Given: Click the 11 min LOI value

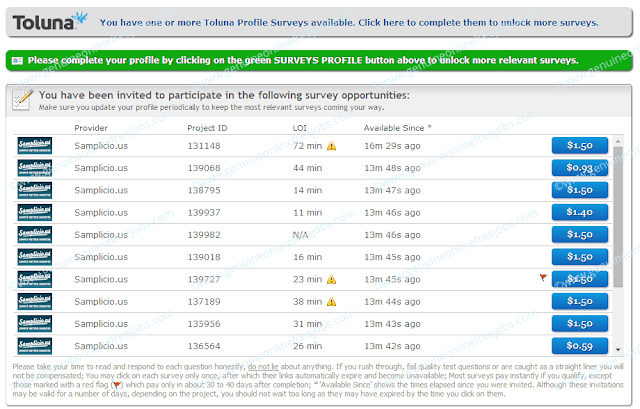Looking at the screenshot, I should tap(307, 212).
